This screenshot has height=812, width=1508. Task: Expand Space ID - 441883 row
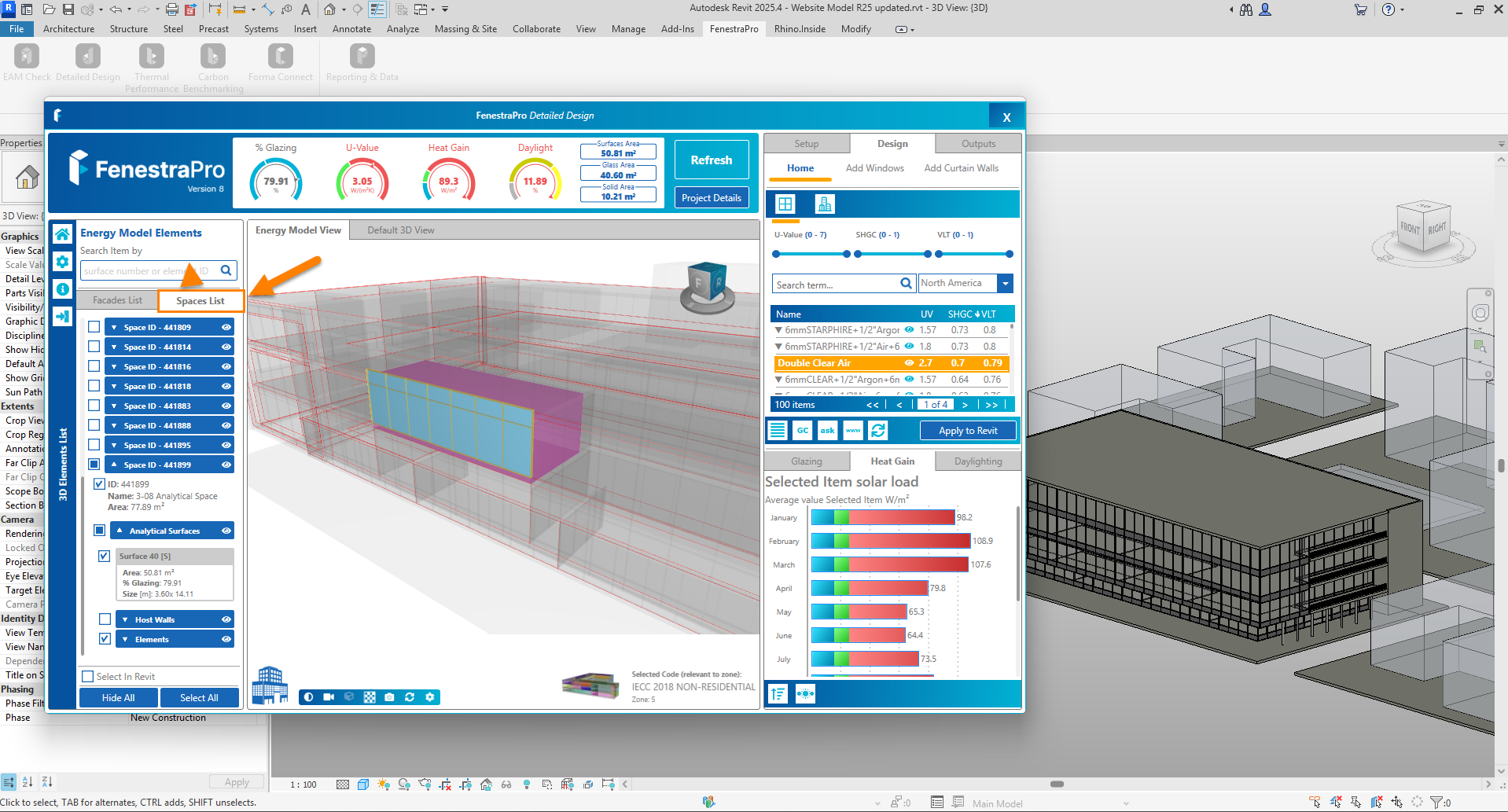[114, 406]
